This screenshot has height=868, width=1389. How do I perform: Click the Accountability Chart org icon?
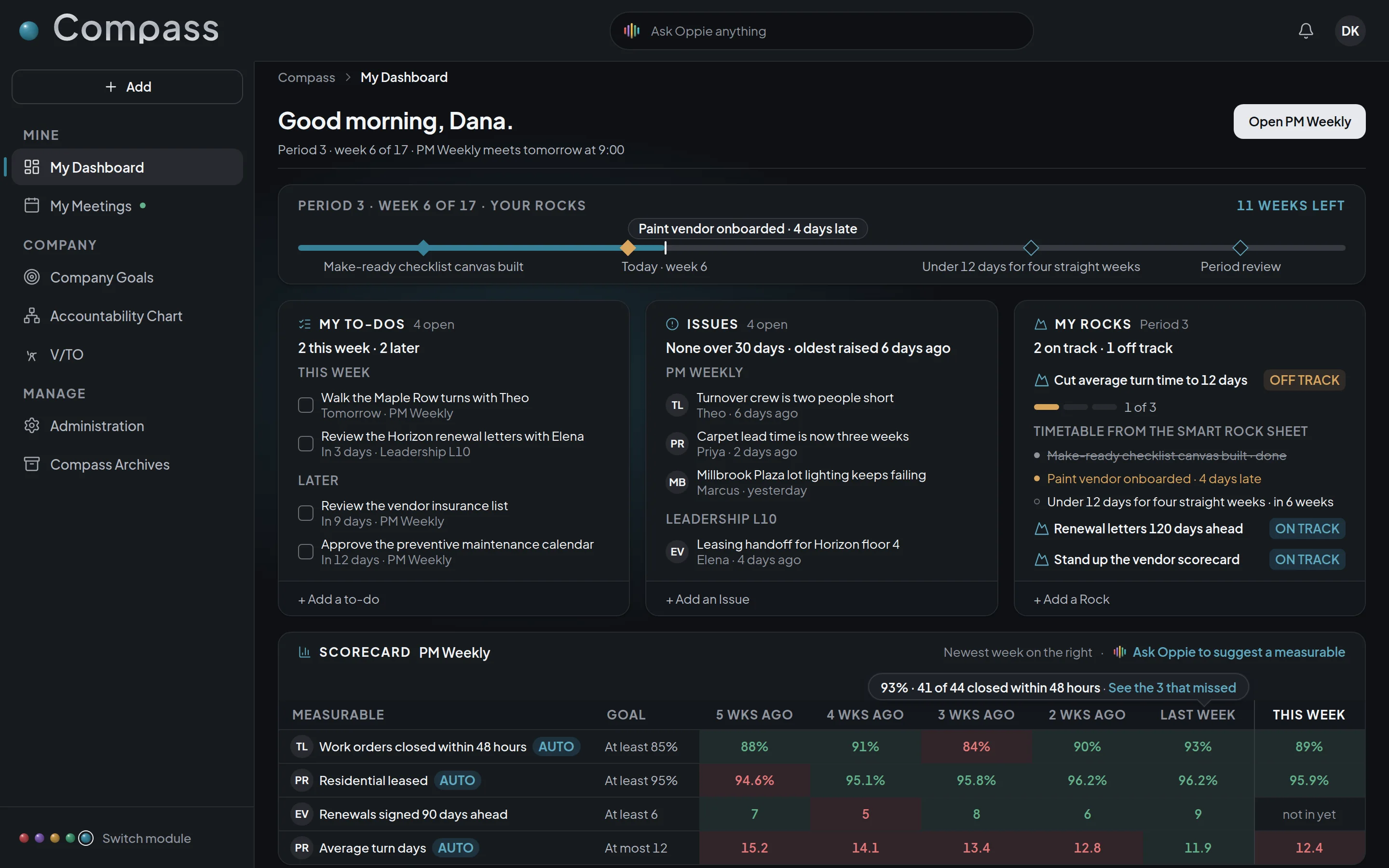coord(32,316)
